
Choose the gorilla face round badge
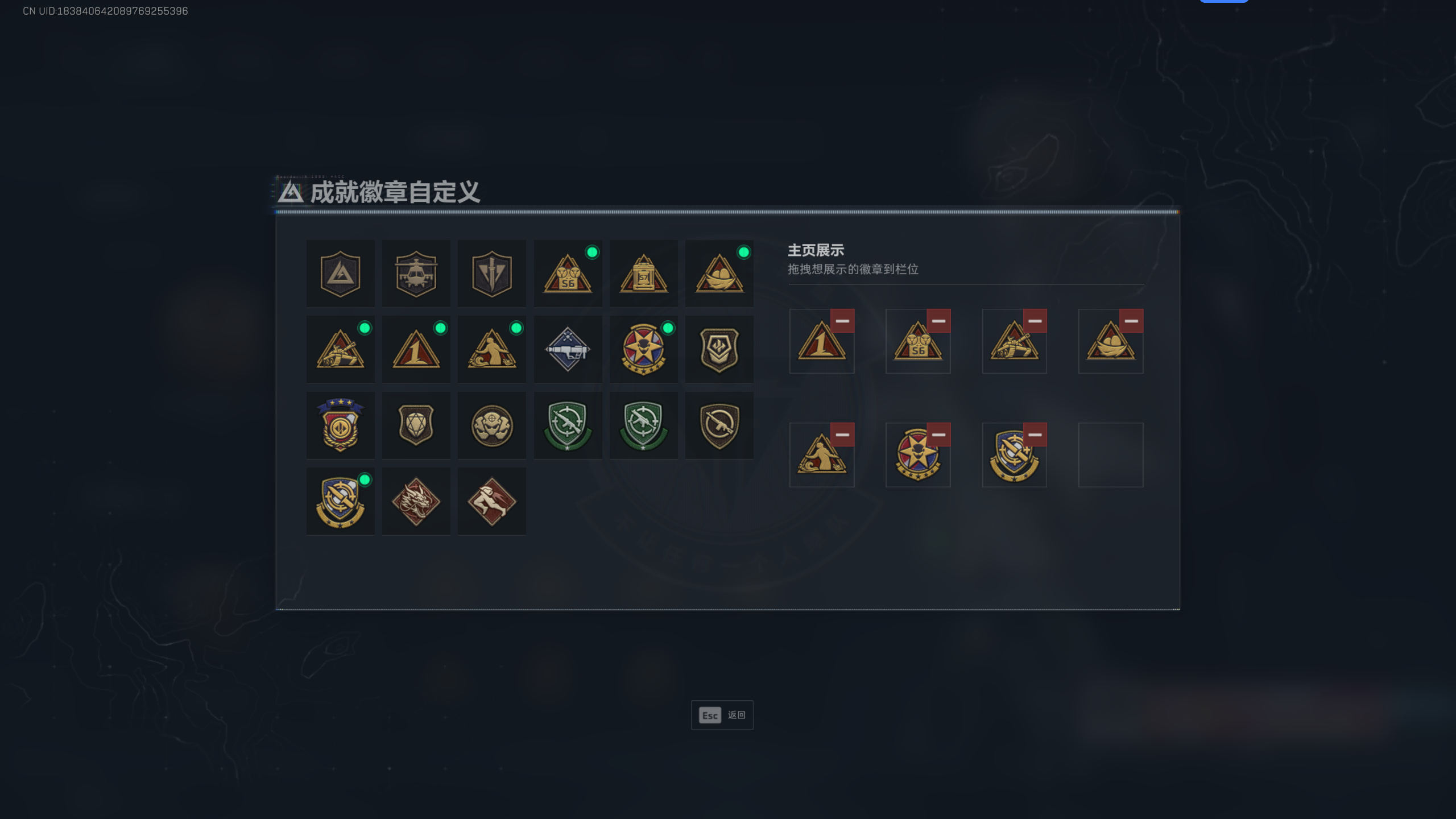pyautogui.click(x=491, y=425)
